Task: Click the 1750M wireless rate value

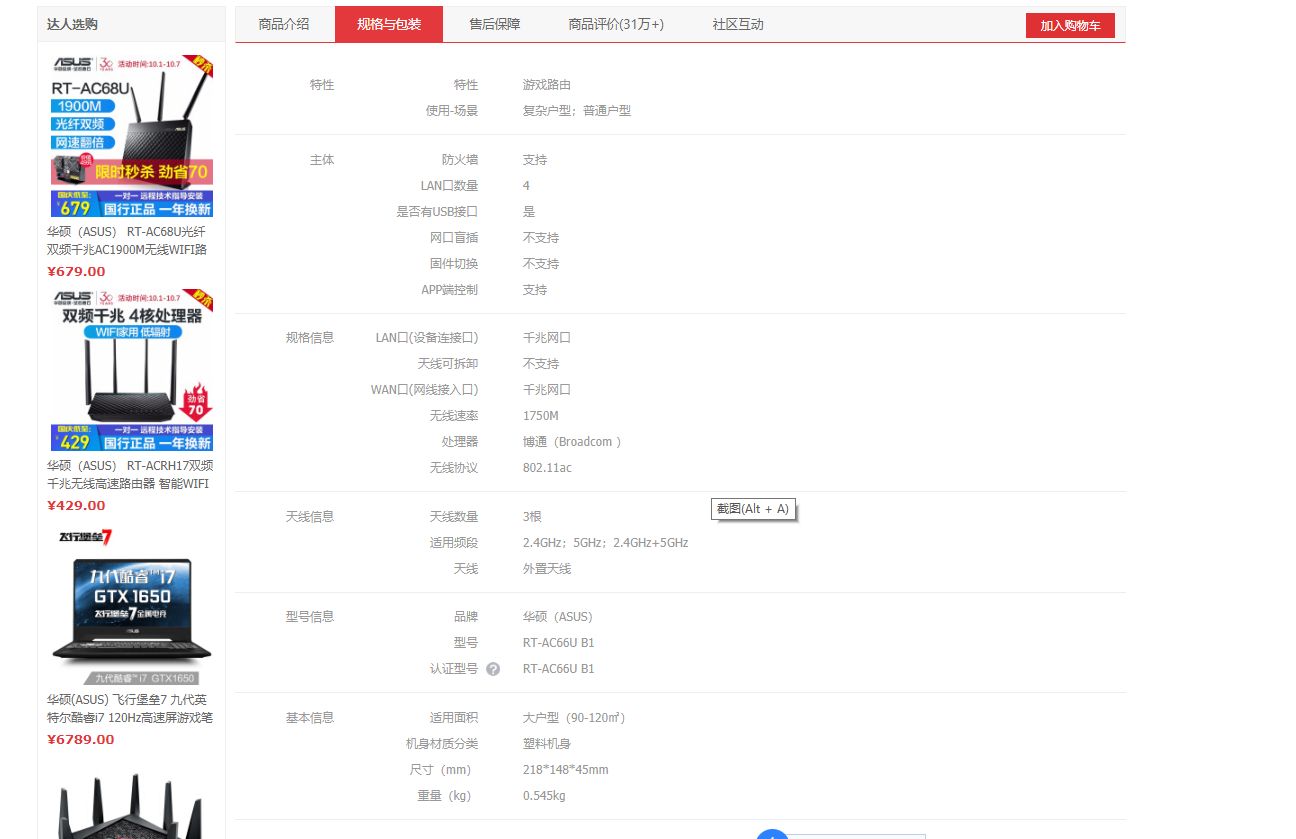Action: (541, 416)
